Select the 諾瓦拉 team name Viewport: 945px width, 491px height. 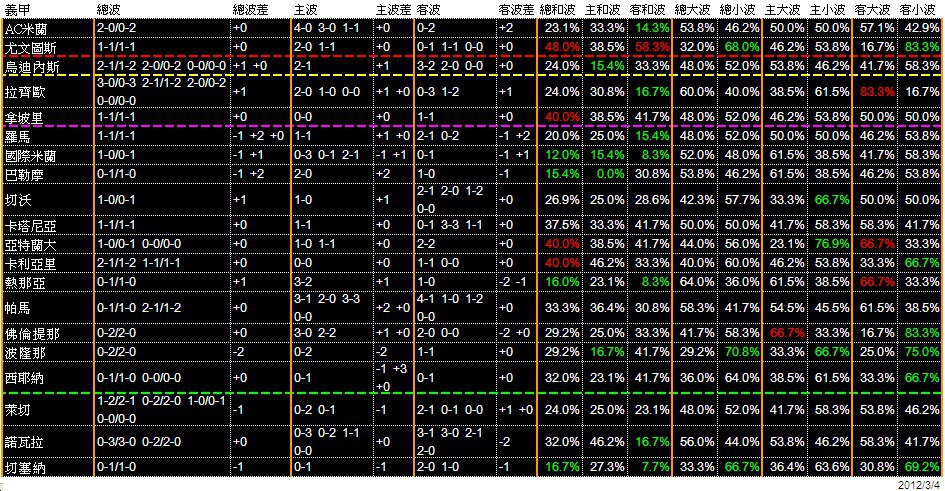click(x=24, y=442)
